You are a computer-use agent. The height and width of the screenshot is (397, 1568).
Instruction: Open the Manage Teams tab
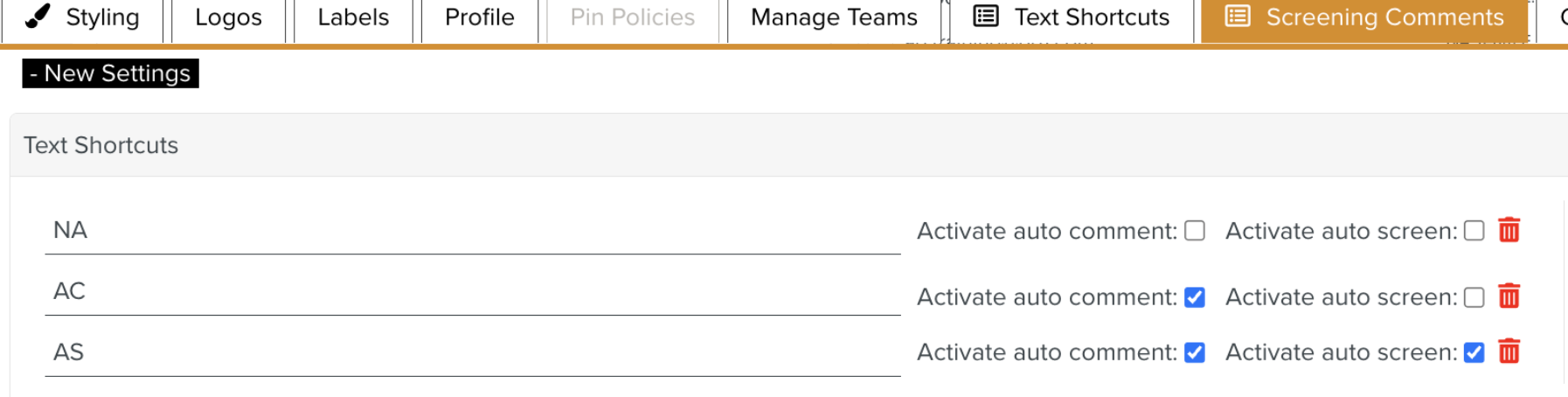coord(834,17)
